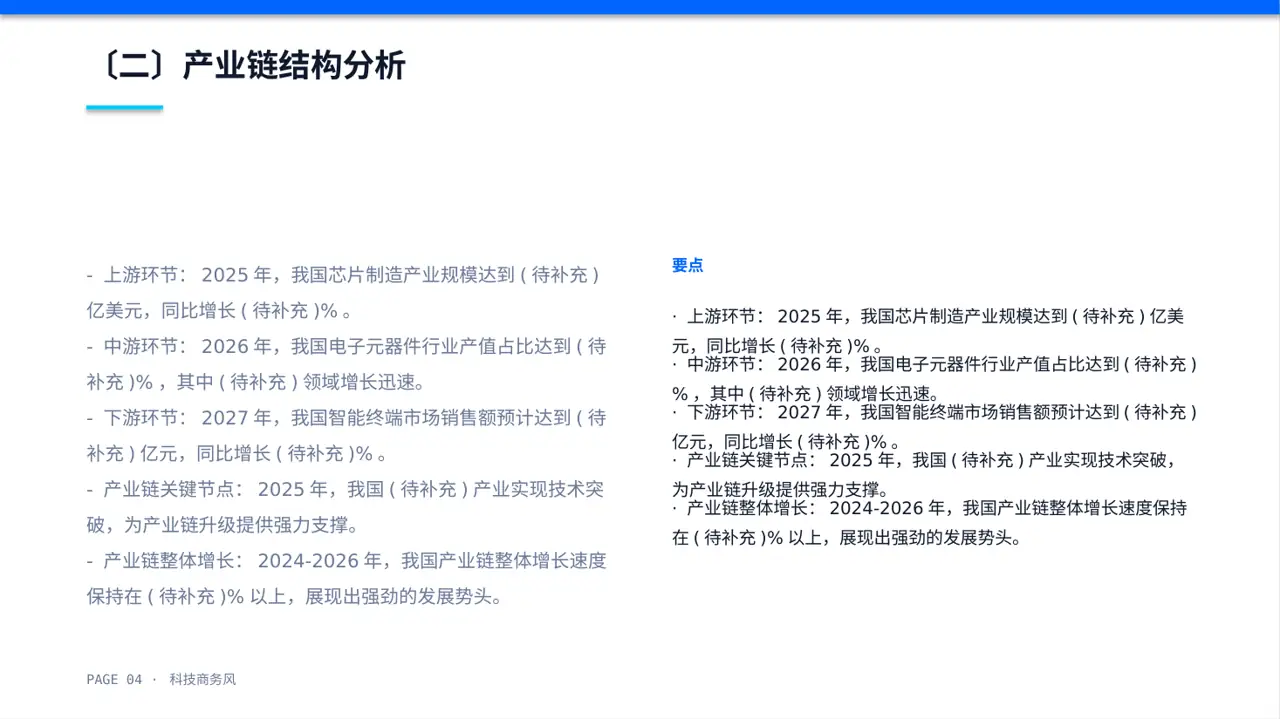Click the 产业链整体增长 dot-bullet line under 要点
Viewport: 1280px width, 719px height.
[x=929, y=508]
